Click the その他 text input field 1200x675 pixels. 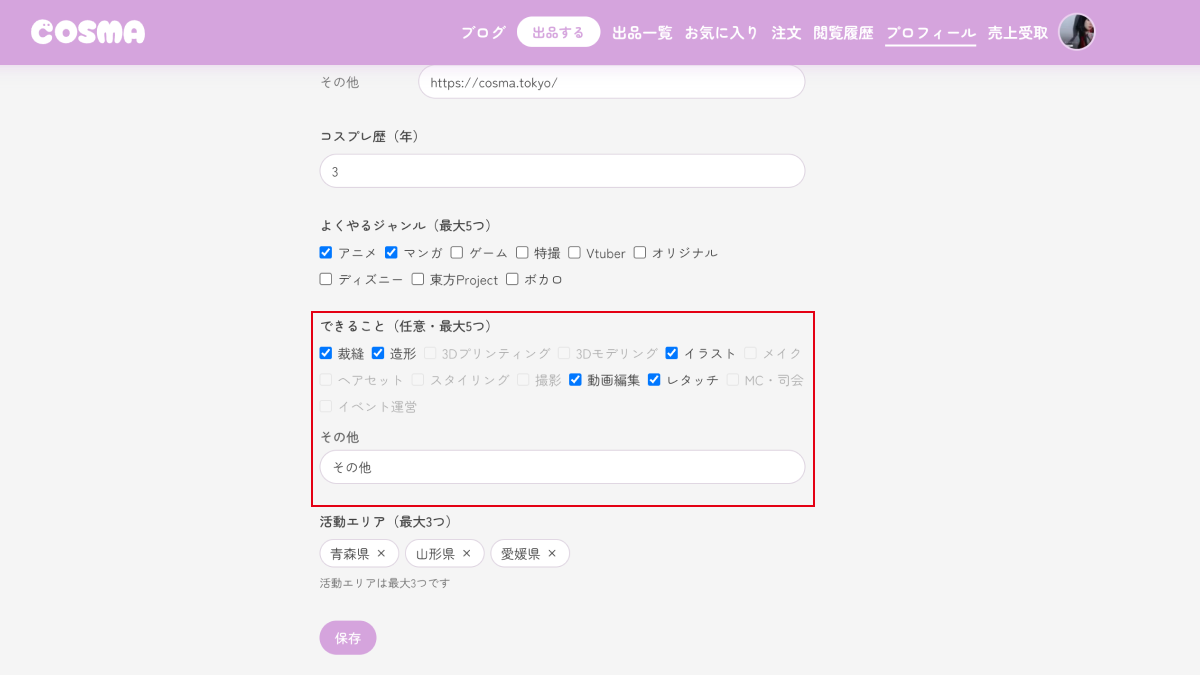561,466
